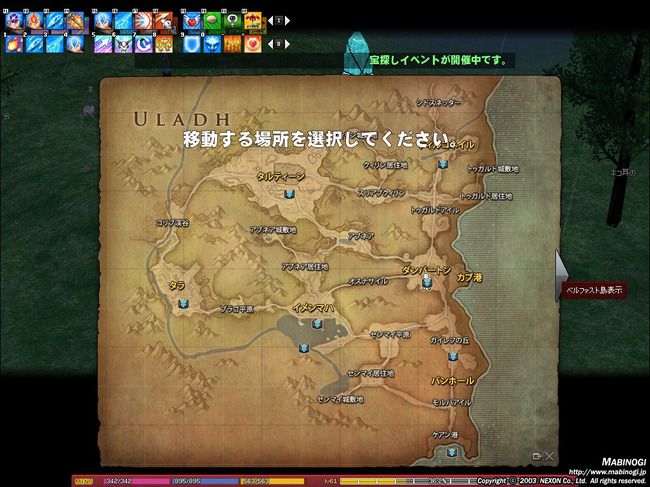Expand map with the right-edge arrow

coord(562,274)
